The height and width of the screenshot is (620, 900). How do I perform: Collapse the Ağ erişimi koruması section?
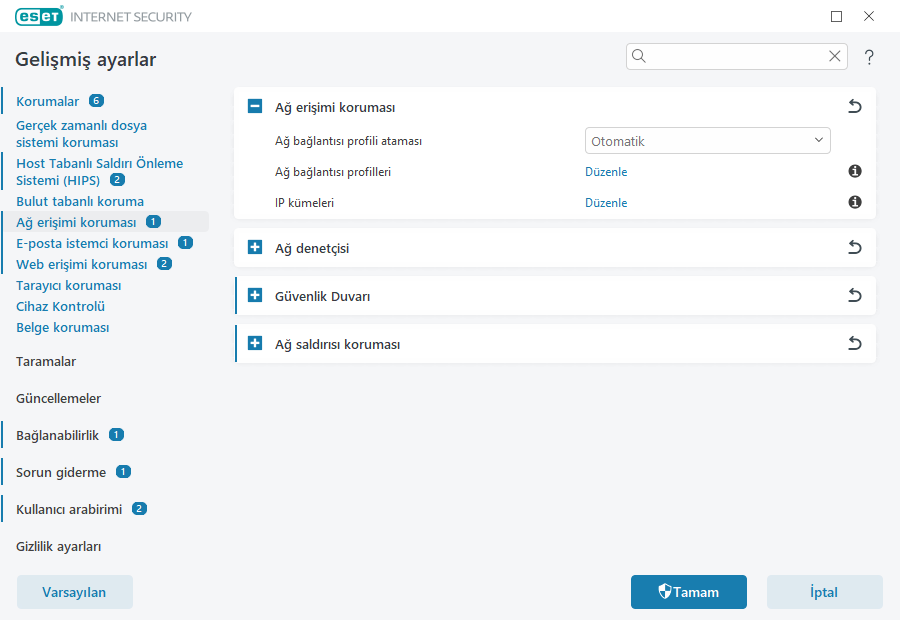(255, 106)
